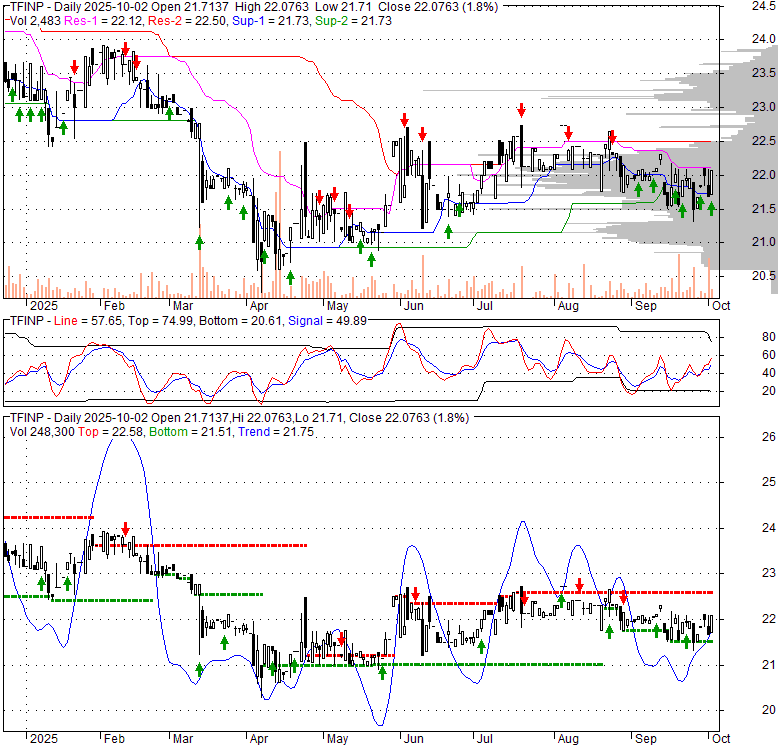Select the 'Vol 2,483' label in top chart
The image size is (780, 745).
[x=36, y=21]
